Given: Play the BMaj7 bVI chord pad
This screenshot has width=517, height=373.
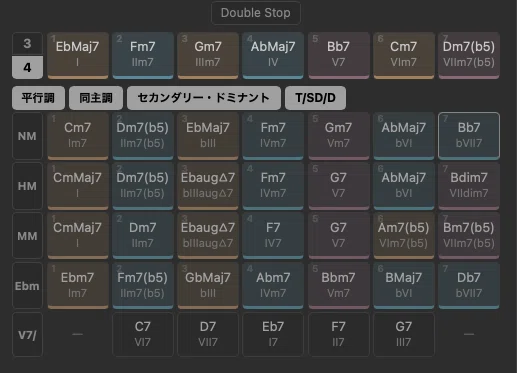Looking at the screenshot, I should [404, 286].
